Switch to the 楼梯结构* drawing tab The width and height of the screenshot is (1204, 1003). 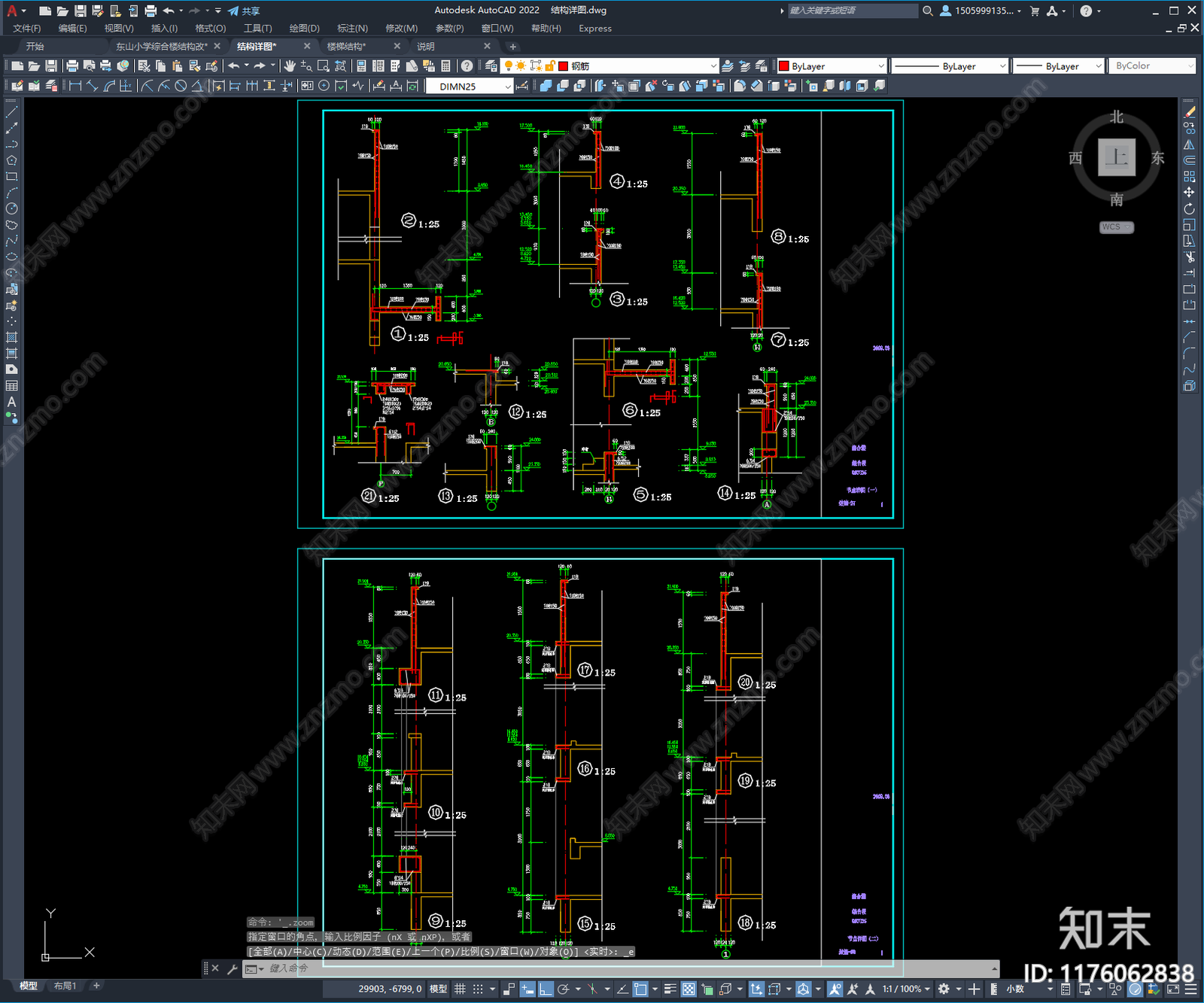(346, 47)
